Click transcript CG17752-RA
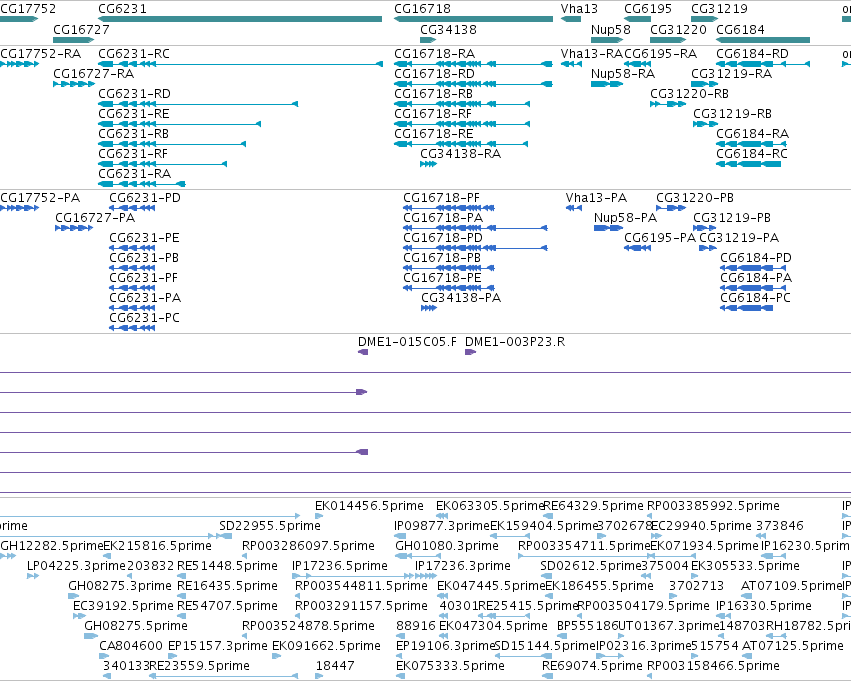Viewport: 851px width, 681px height. (41, 54)
